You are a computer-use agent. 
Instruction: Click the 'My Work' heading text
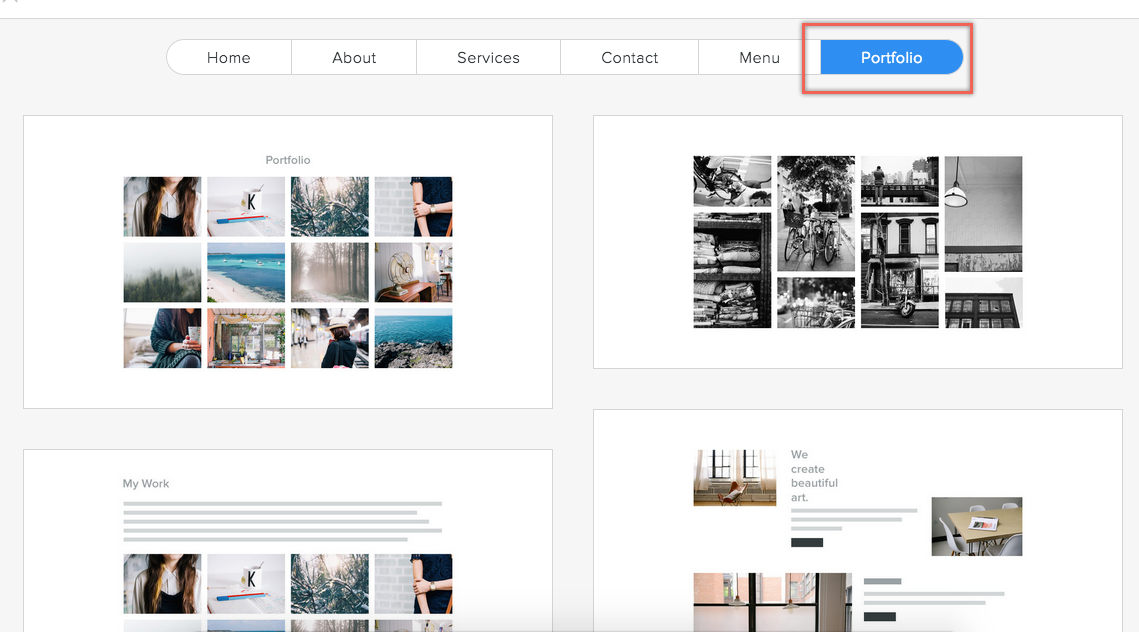pyautogui.click(x=146, y=484)
